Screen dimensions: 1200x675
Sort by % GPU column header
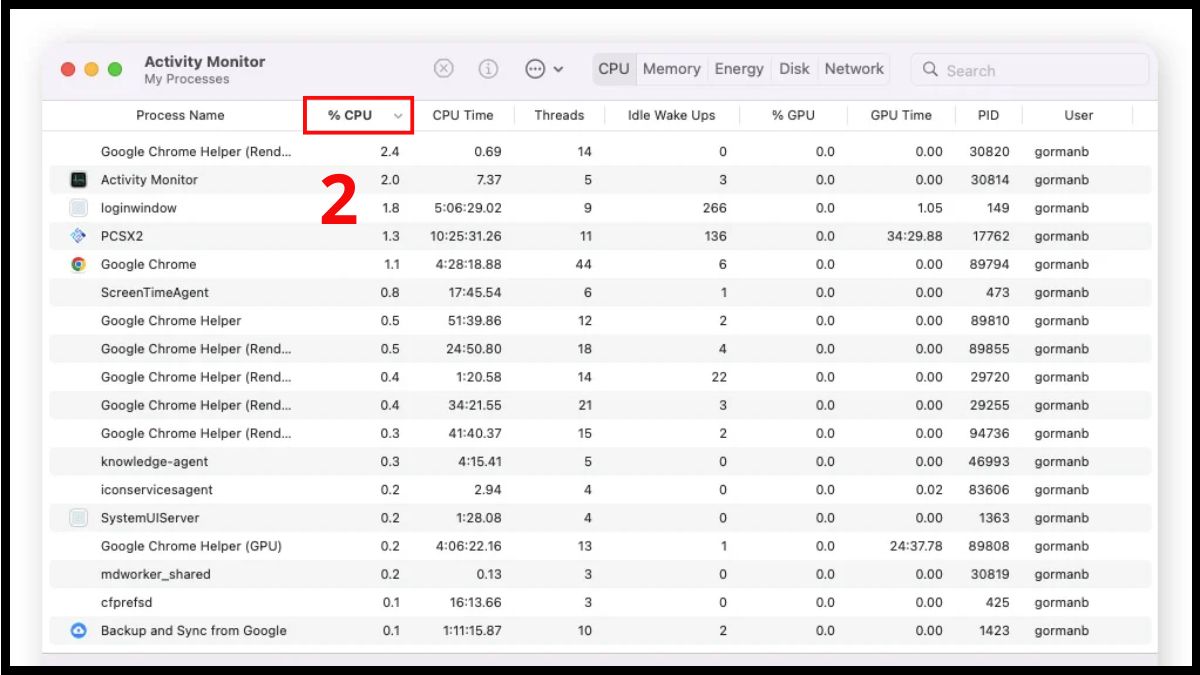tap(793, 115)
